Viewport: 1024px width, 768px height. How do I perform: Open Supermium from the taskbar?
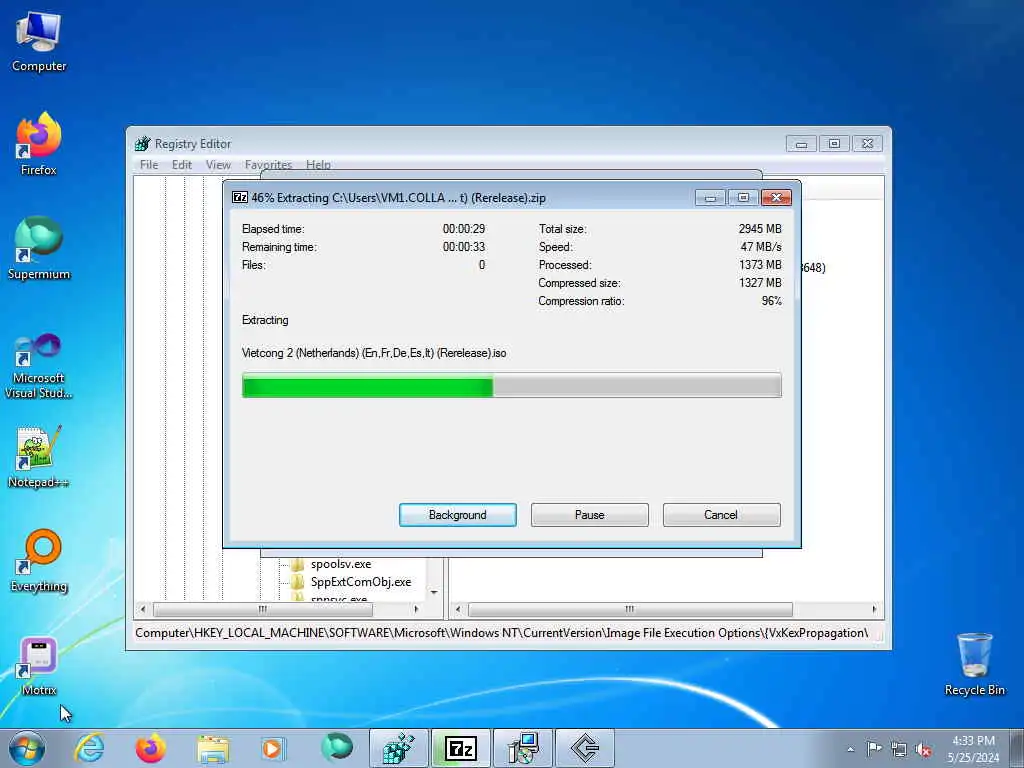tap(336, 748)
